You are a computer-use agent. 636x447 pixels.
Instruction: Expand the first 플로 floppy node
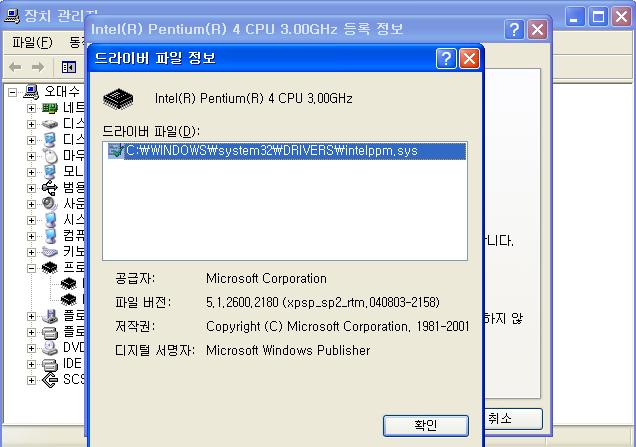click(31, 316)
